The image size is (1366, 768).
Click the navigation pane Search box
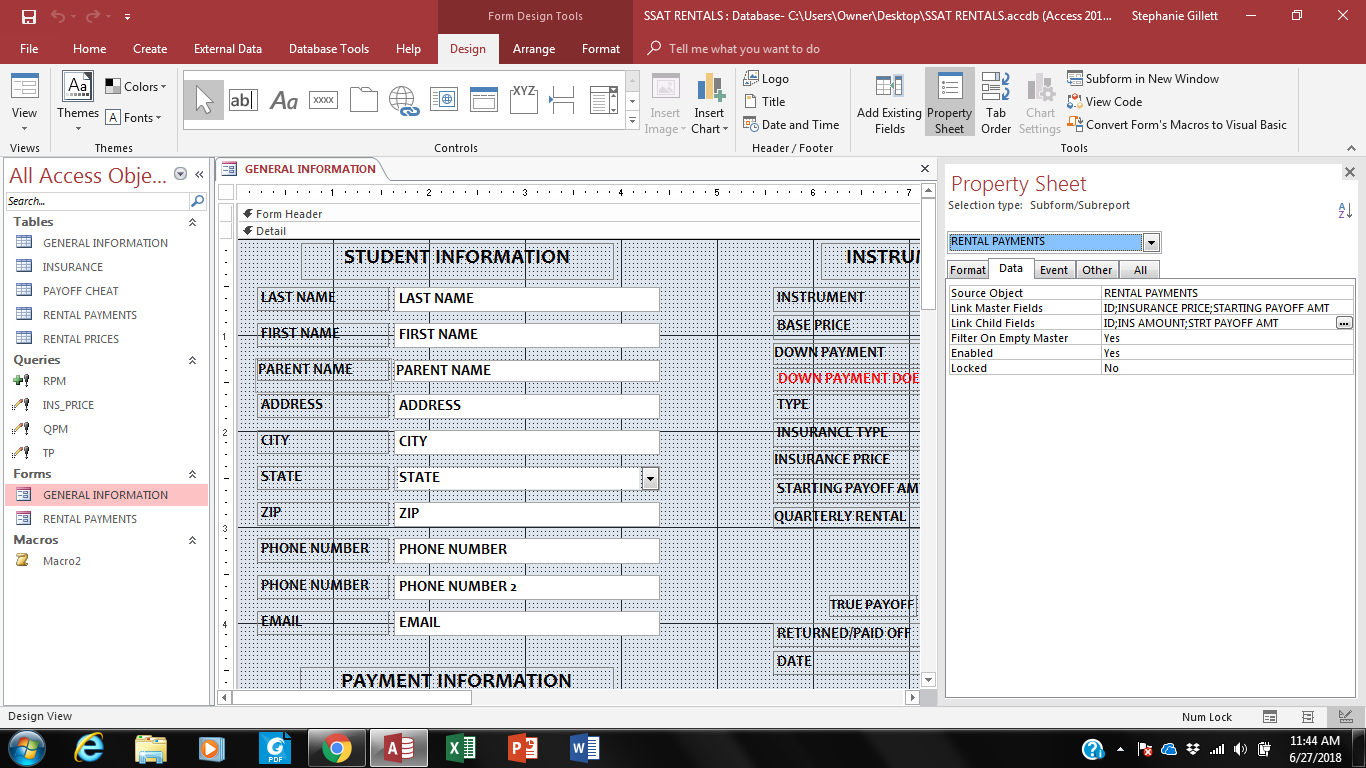pos(98,201)
